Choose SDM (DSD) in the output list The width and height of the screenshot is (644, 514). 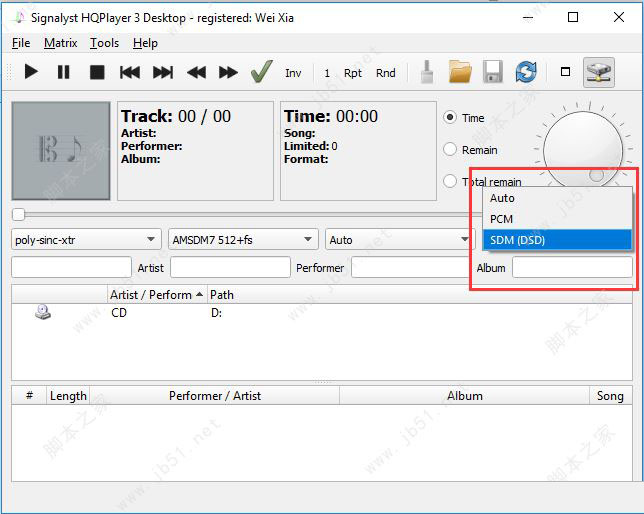(557, 240)
